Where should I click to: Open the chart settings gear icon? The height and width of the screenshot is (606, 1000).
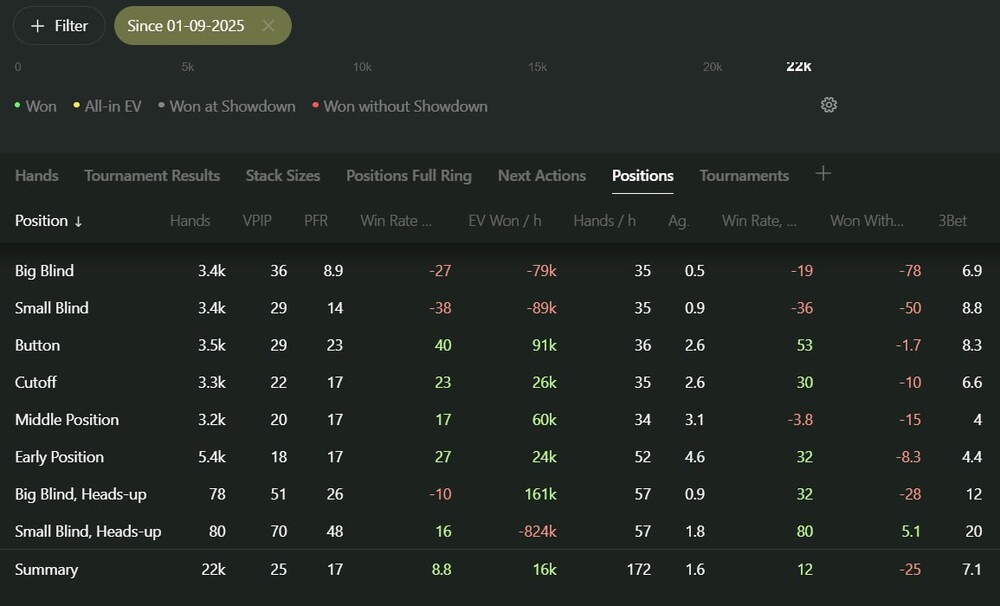pyautogui.click(x=828, y=105)
